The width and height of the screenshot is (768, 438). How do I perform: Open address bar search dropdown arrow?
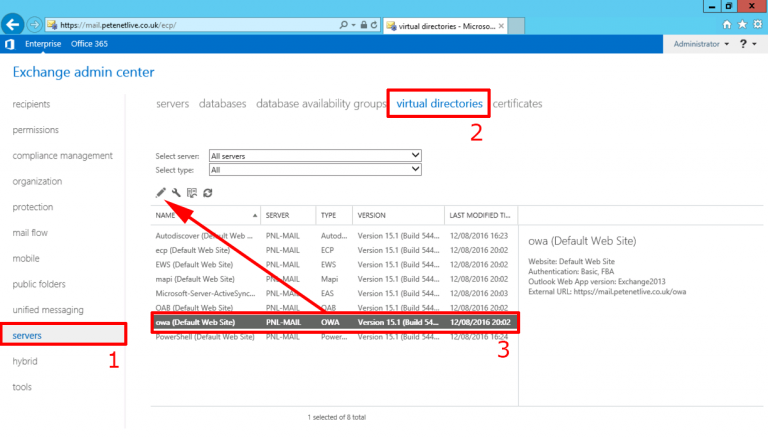coord(354,25)
